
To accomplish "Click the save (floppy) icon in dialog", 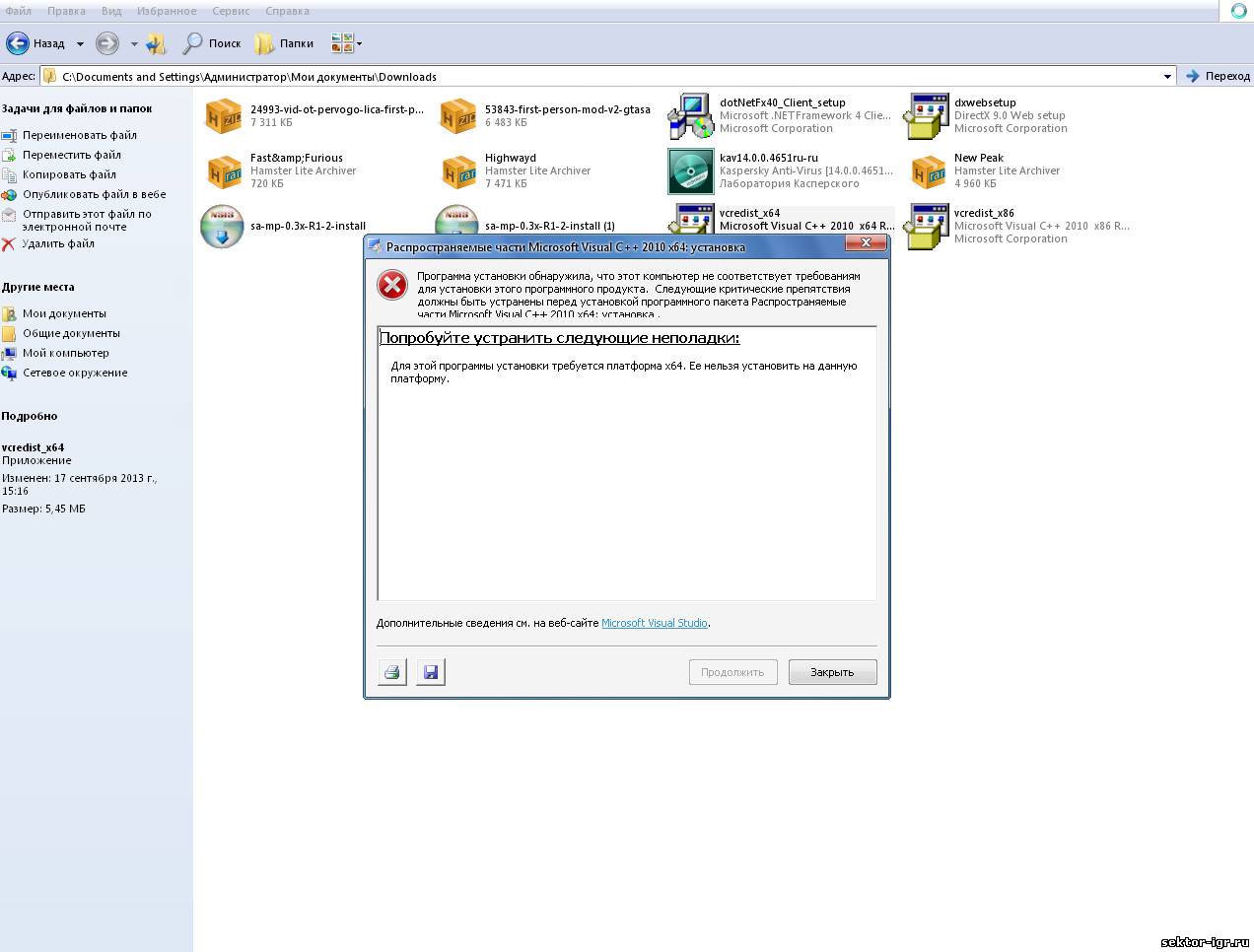I will tap(431, 672).
